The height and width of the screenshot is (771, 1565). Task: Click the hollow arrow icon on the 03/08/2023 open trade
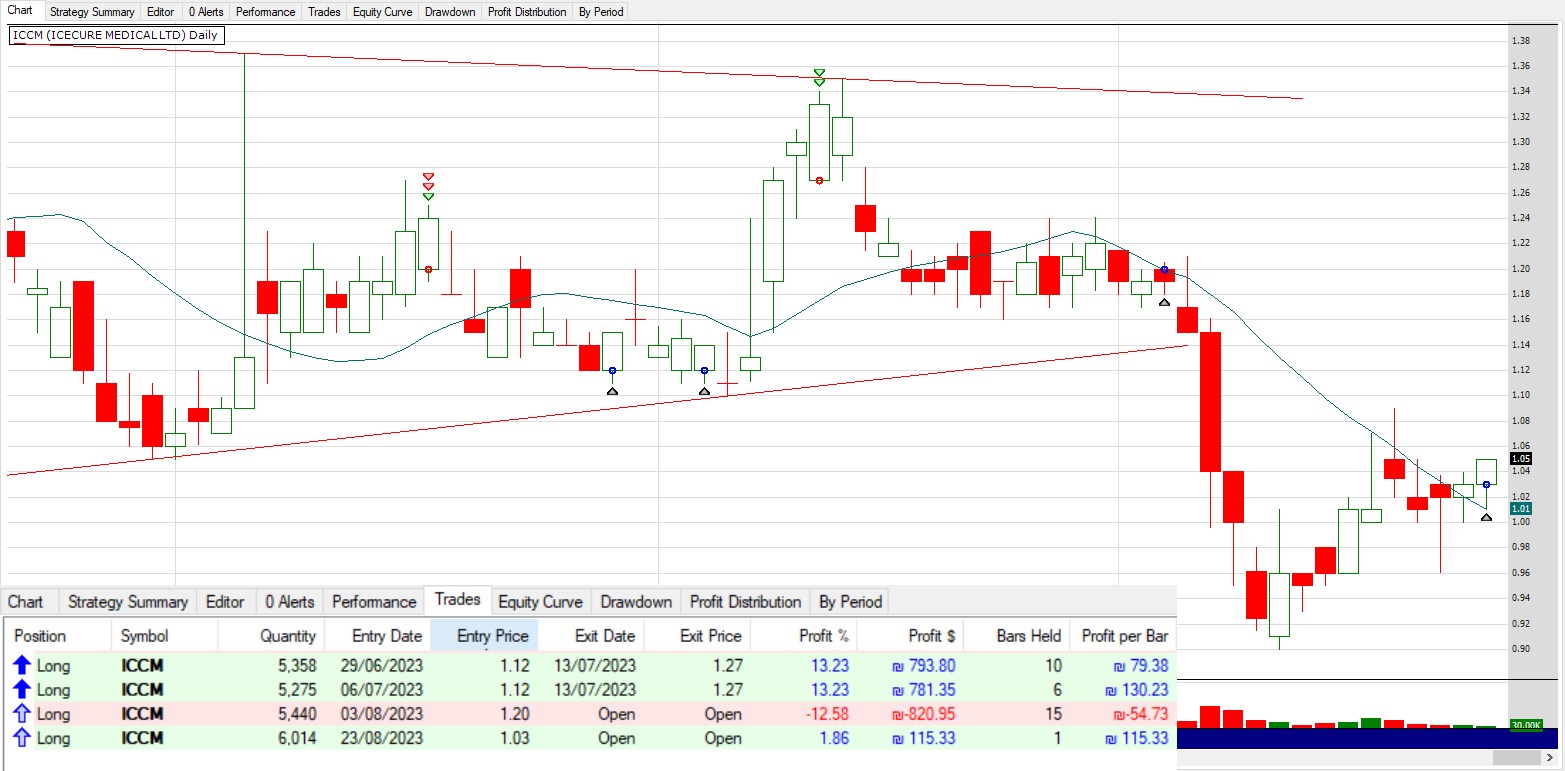22,714
